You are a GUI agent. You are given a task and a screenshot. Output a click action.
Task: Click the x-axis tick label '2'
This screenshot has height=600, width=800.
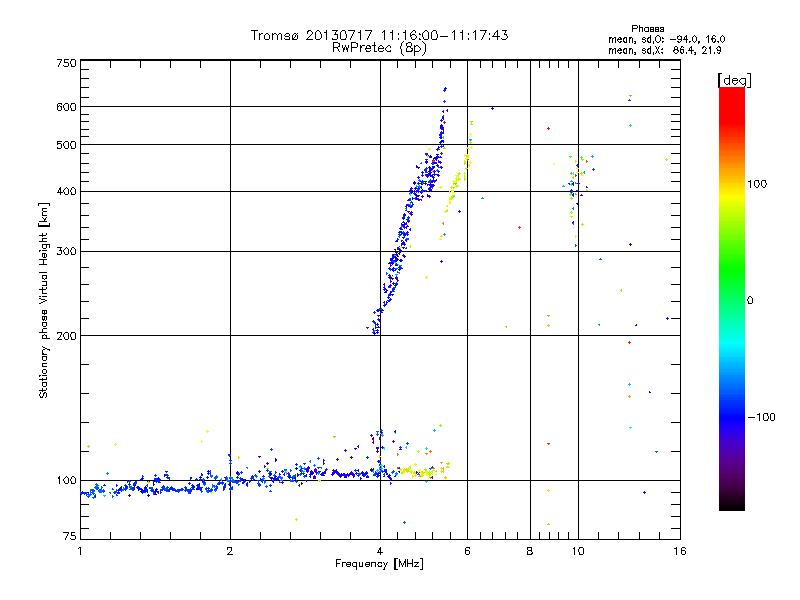click(230, 551)
